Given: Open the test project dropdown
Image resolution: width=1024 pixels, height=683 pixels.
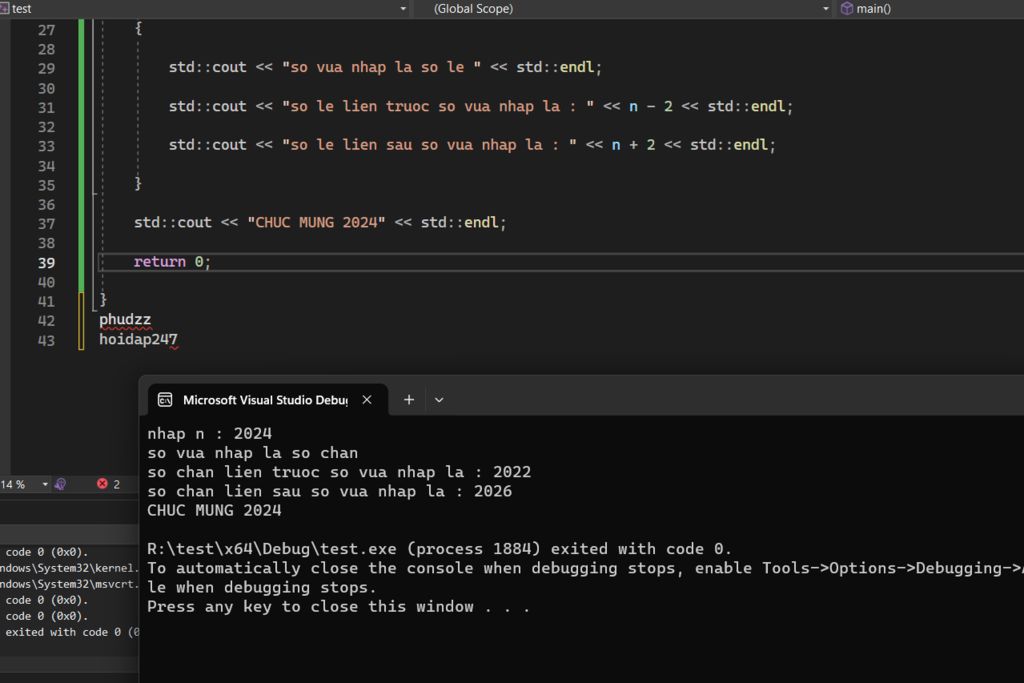Looking at the screenshot, I should point(402,8).
